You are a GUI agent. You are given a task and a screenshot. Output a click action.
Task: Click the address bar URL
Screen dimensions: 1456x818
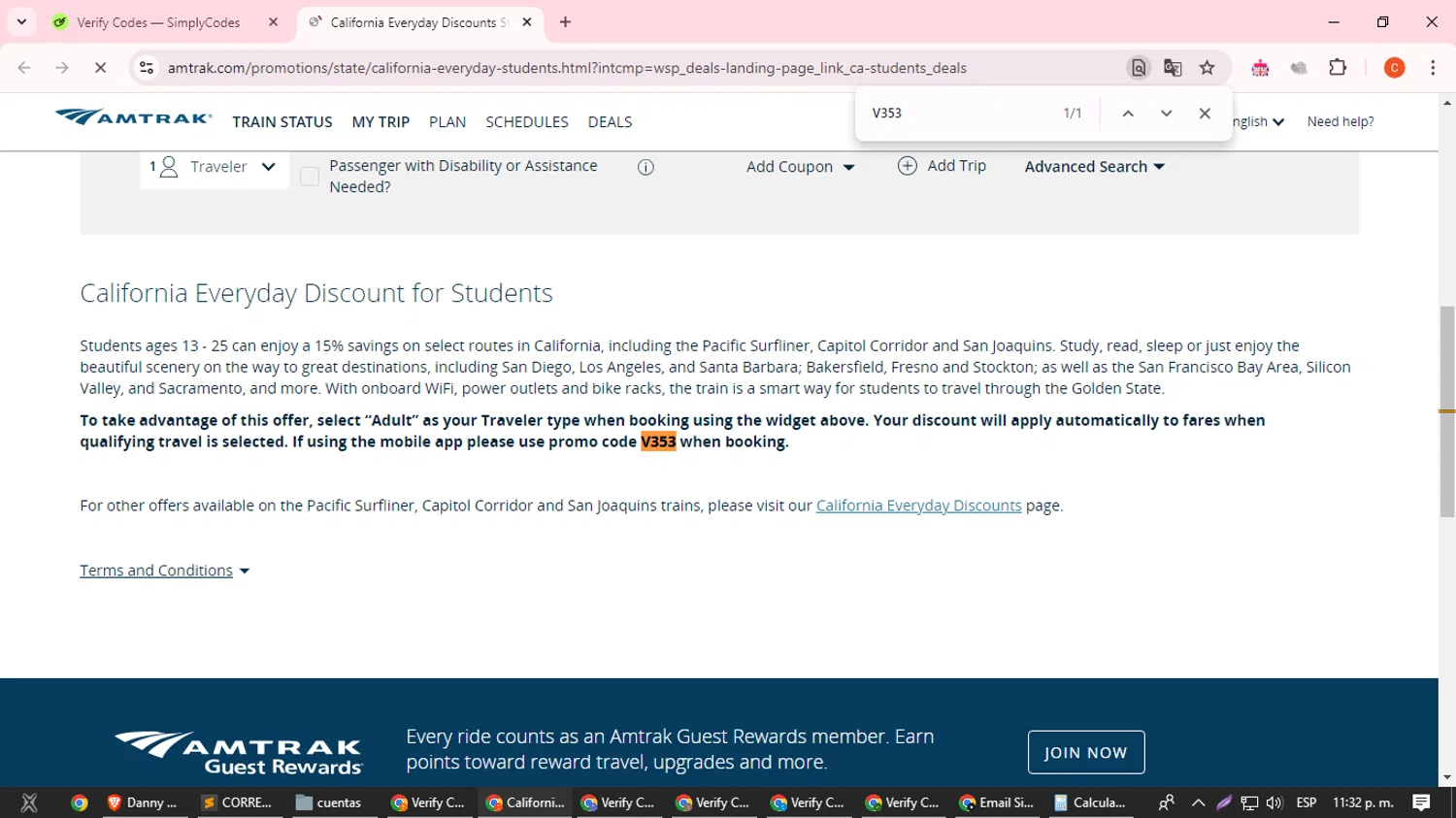click(567, 68)
